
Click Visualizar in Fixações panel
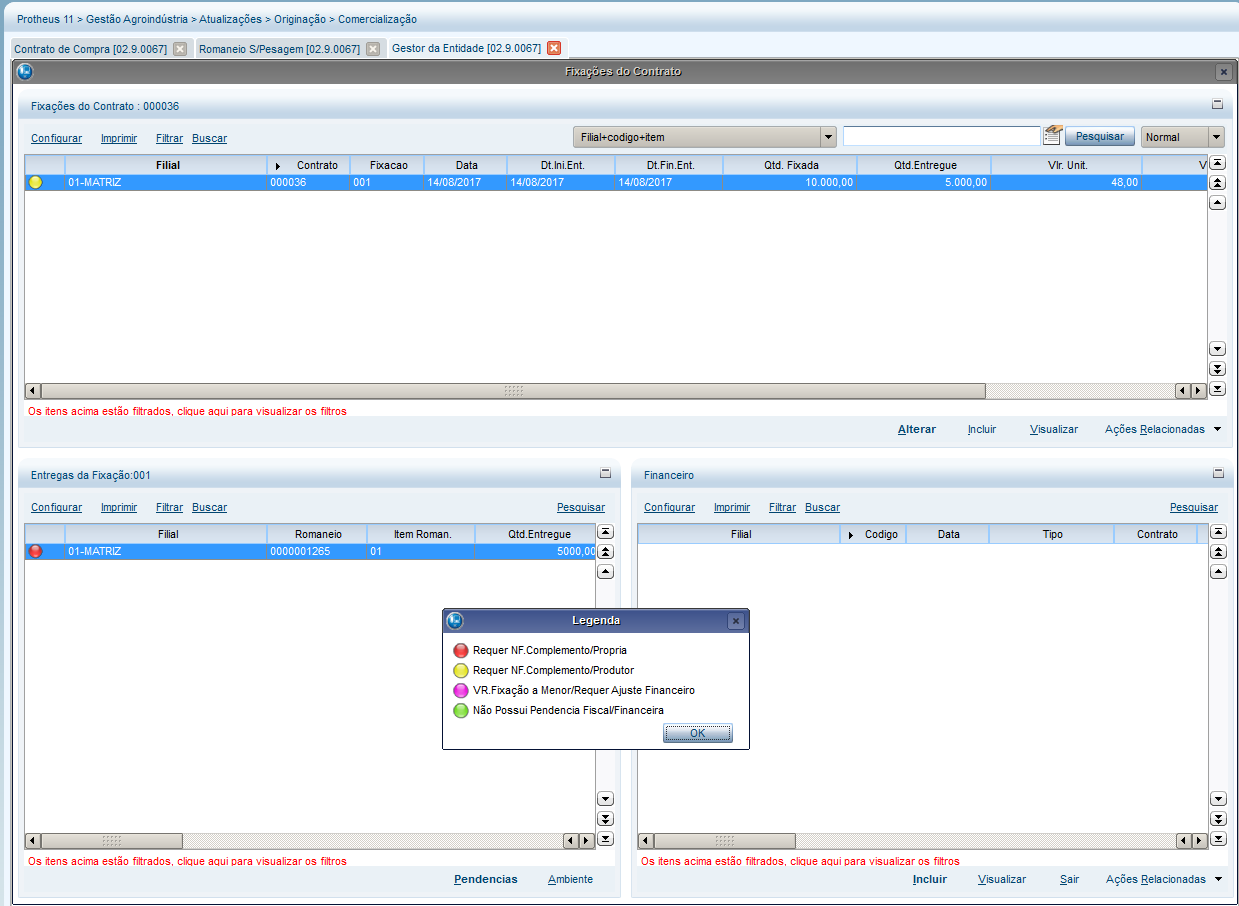1054,429
